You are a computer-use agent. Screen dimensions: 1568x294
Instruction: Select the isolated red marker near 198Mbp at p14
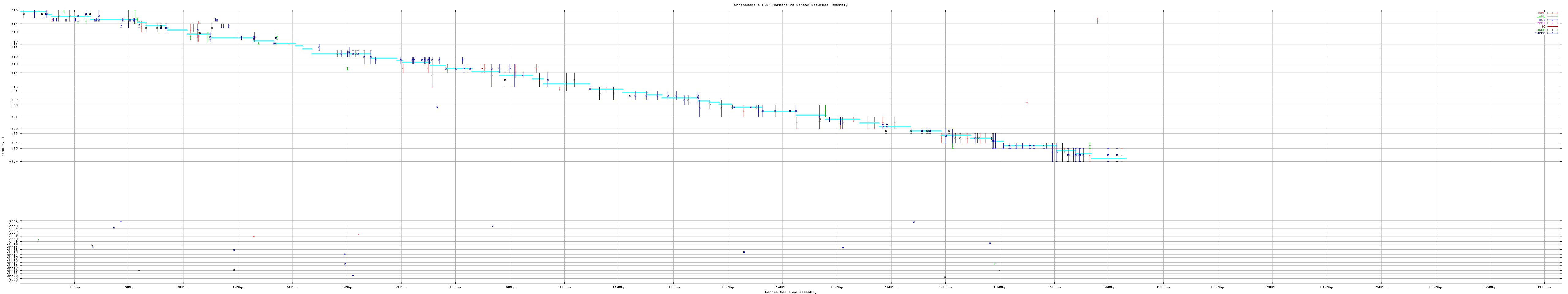click(x=1098, y=21)
